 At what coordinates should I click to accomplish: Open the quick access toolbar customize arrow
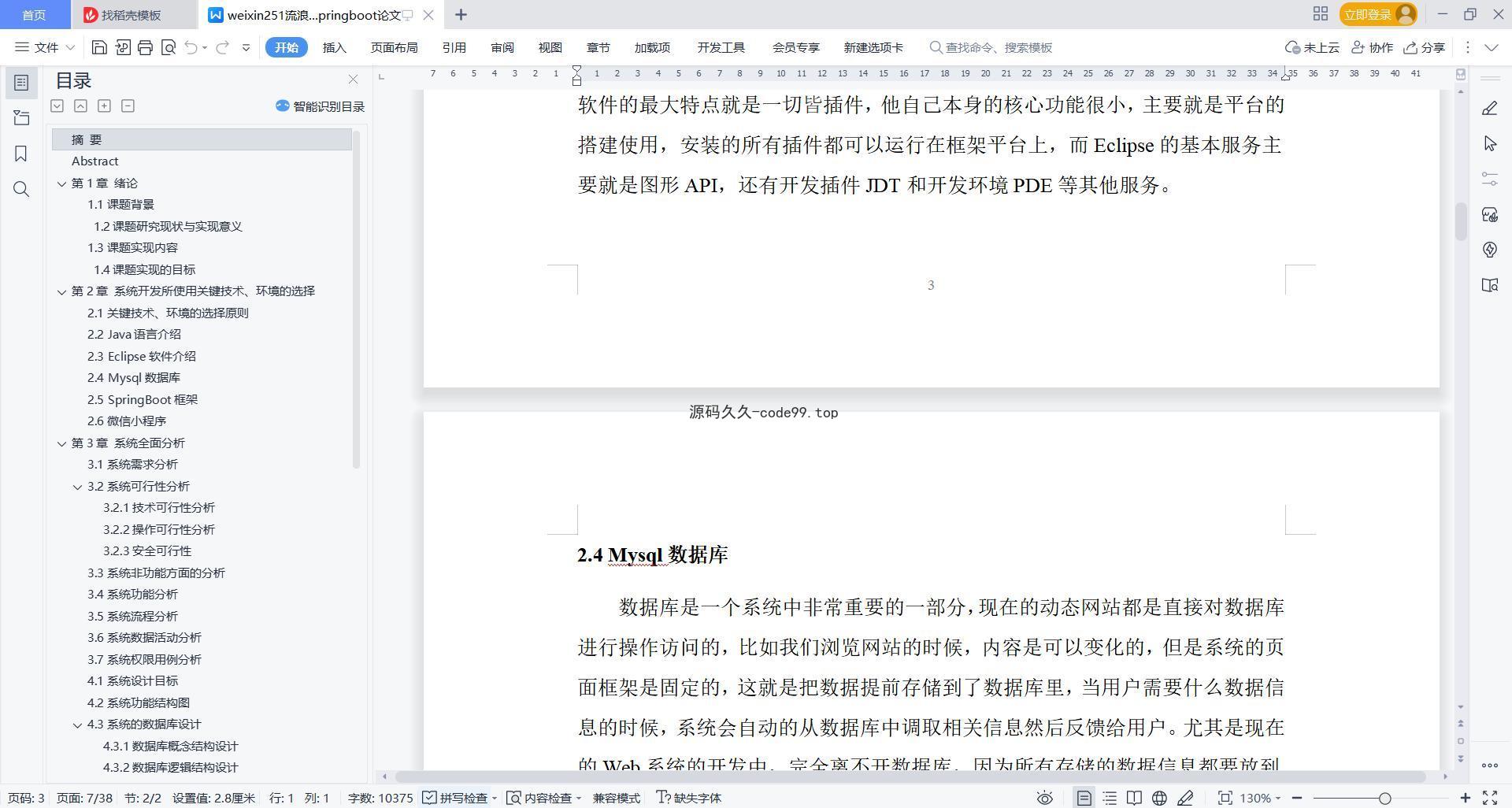[246, 47]
